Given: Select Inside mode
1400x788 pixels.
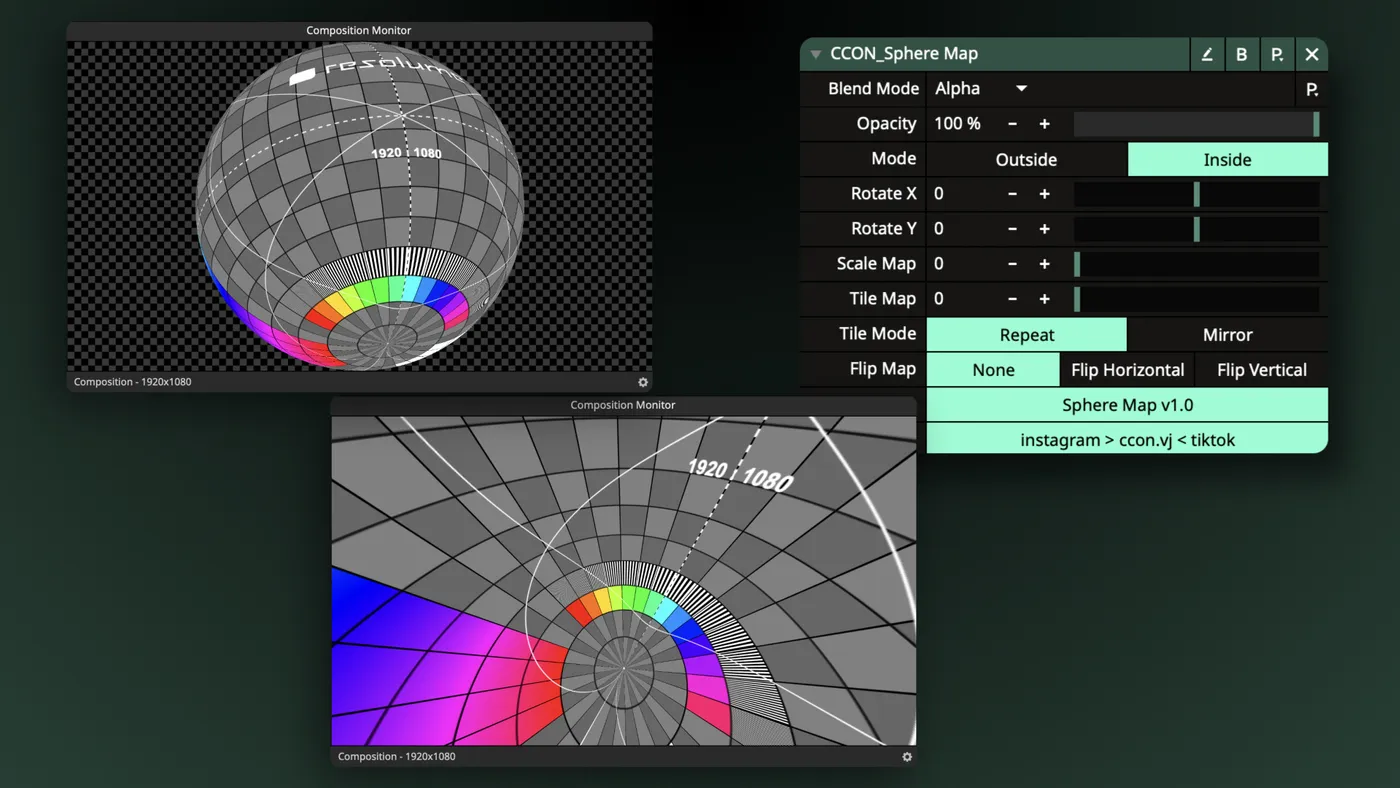Looking at the screenshot, I should 1228,159.
